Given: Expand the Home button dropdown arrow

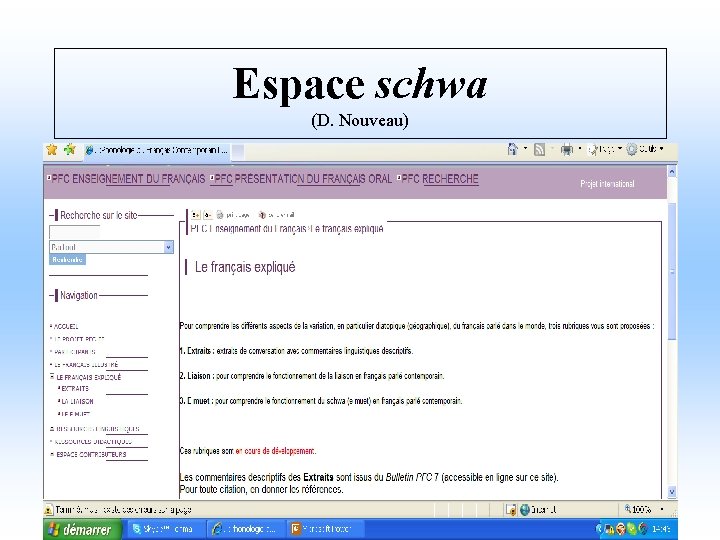Looking at the screenshot, I should [x=525, y=148].
